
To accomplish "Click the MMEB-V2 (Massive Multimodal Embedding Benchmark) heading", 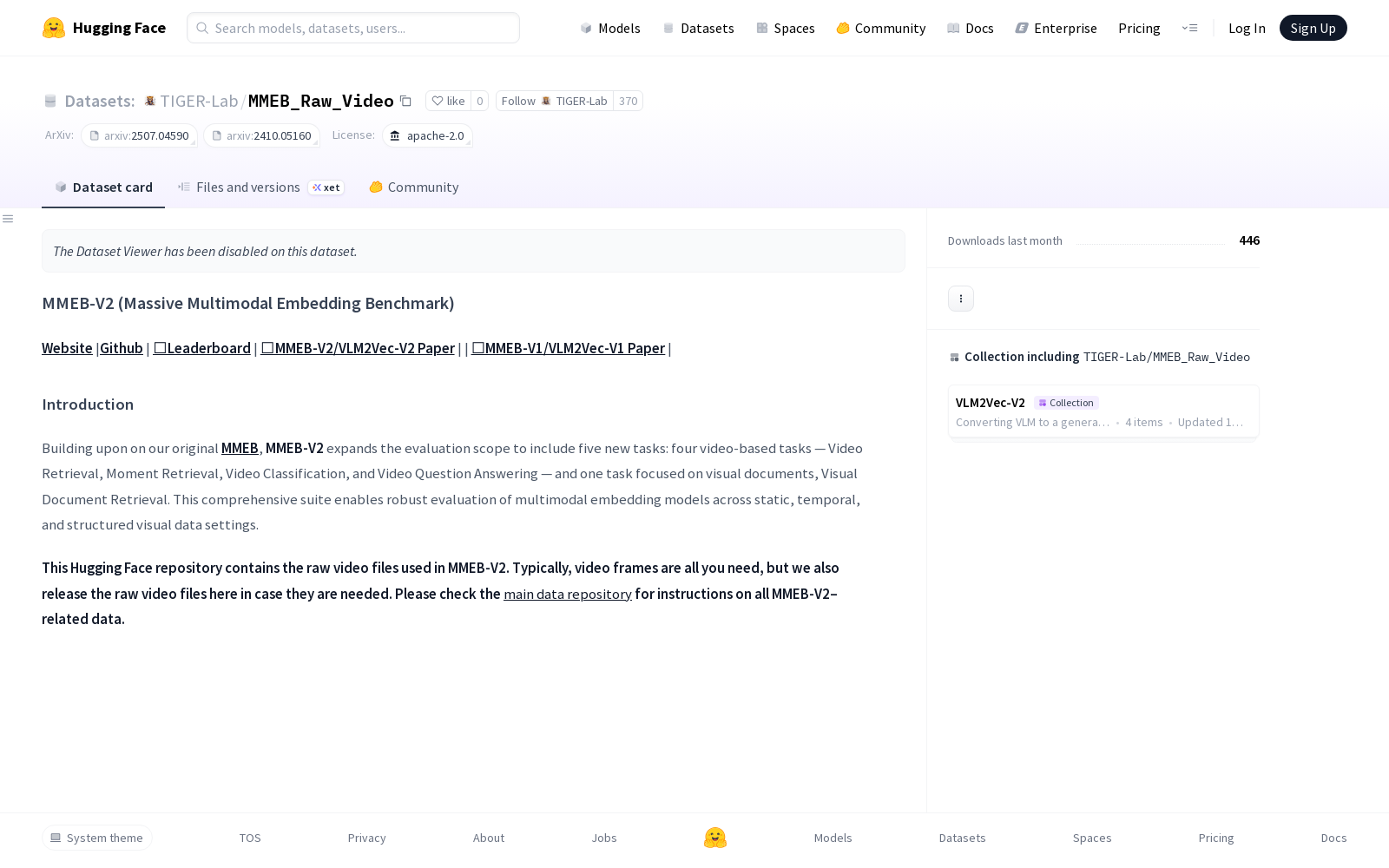I will click(248, 303).
